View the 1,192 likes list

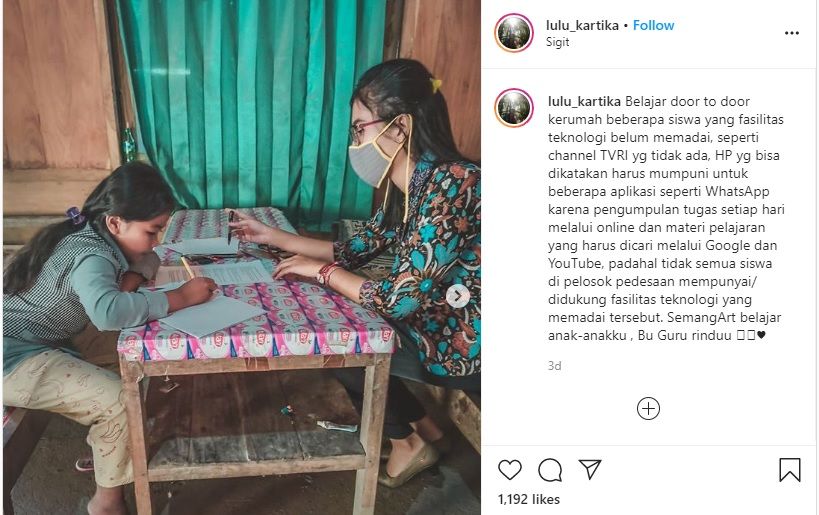529,499
